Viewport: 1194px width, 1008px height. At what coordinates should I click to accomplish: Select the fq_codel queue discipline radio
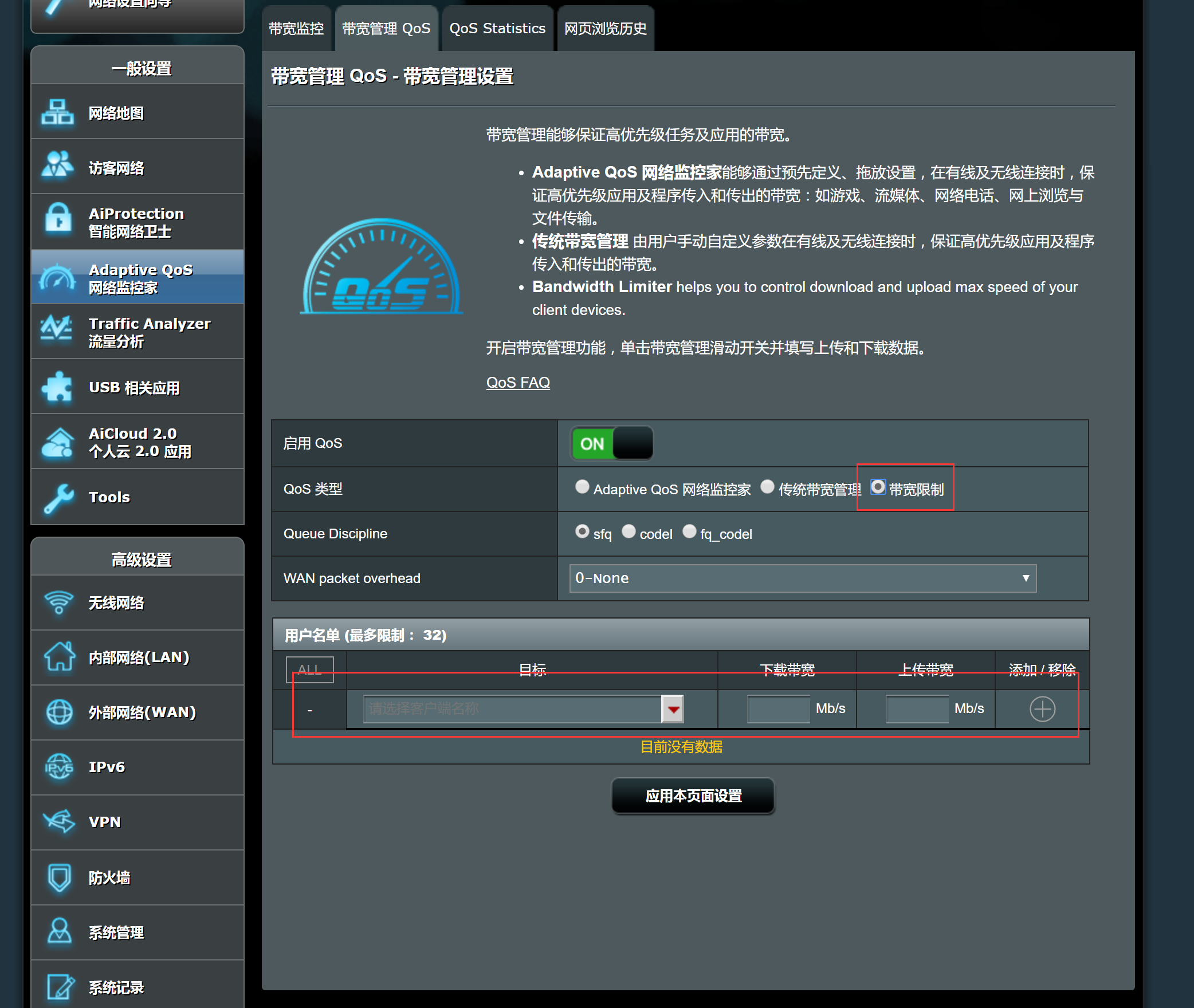pos(689,531)
